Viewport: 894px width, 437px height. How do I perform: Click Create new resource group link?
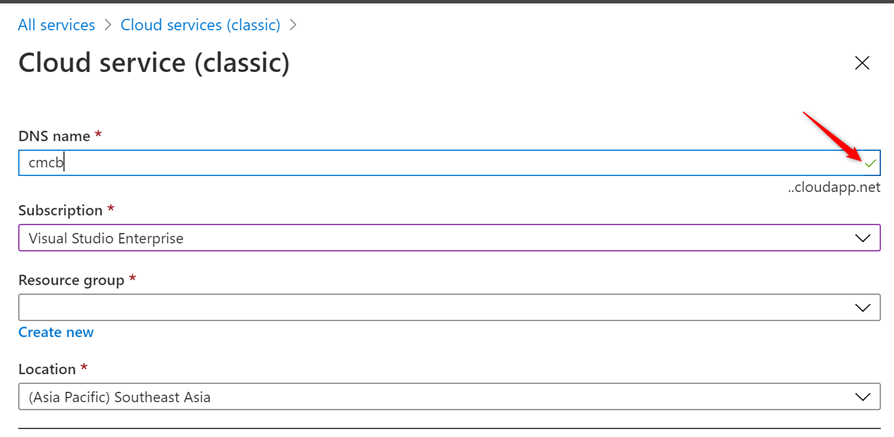coord(56,332)
